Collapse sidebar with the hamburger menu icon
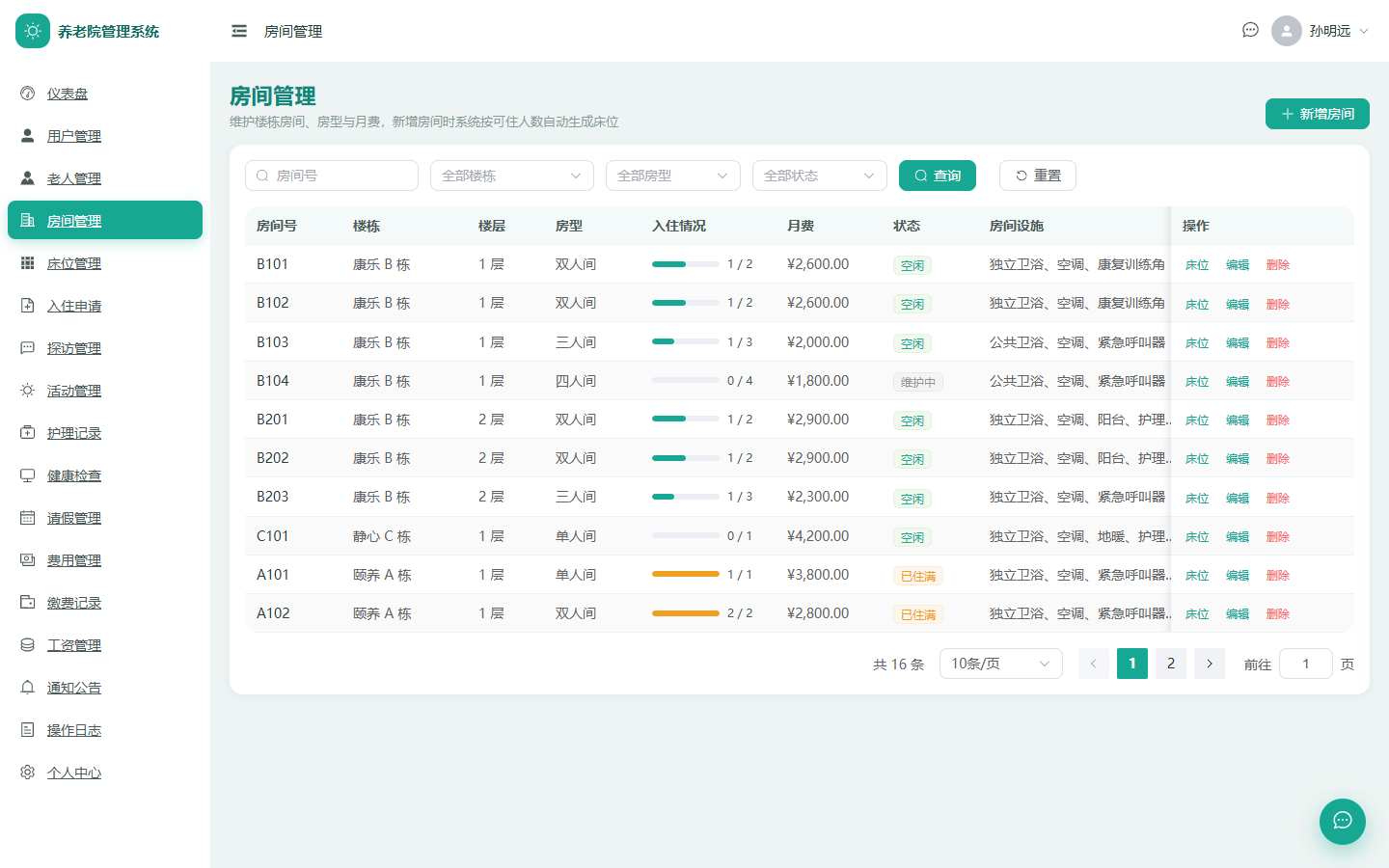The height and width of the screenshot is (868, 1389). pos(239,31)
